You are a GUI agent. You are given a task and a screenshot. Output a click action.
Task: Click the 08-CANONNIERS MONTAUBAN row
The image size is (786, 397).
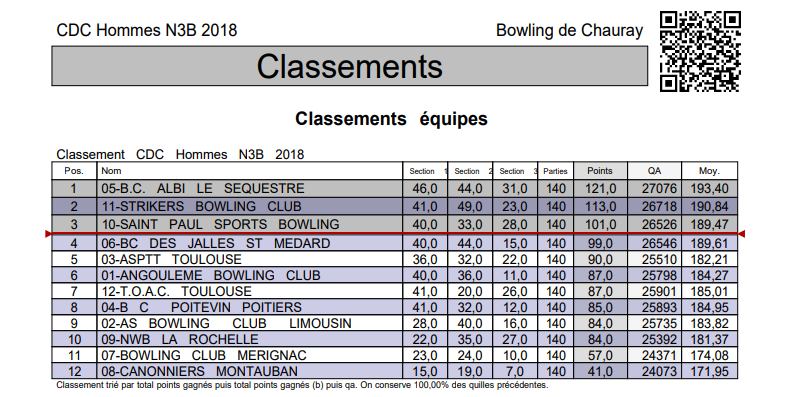pos(395,371)
